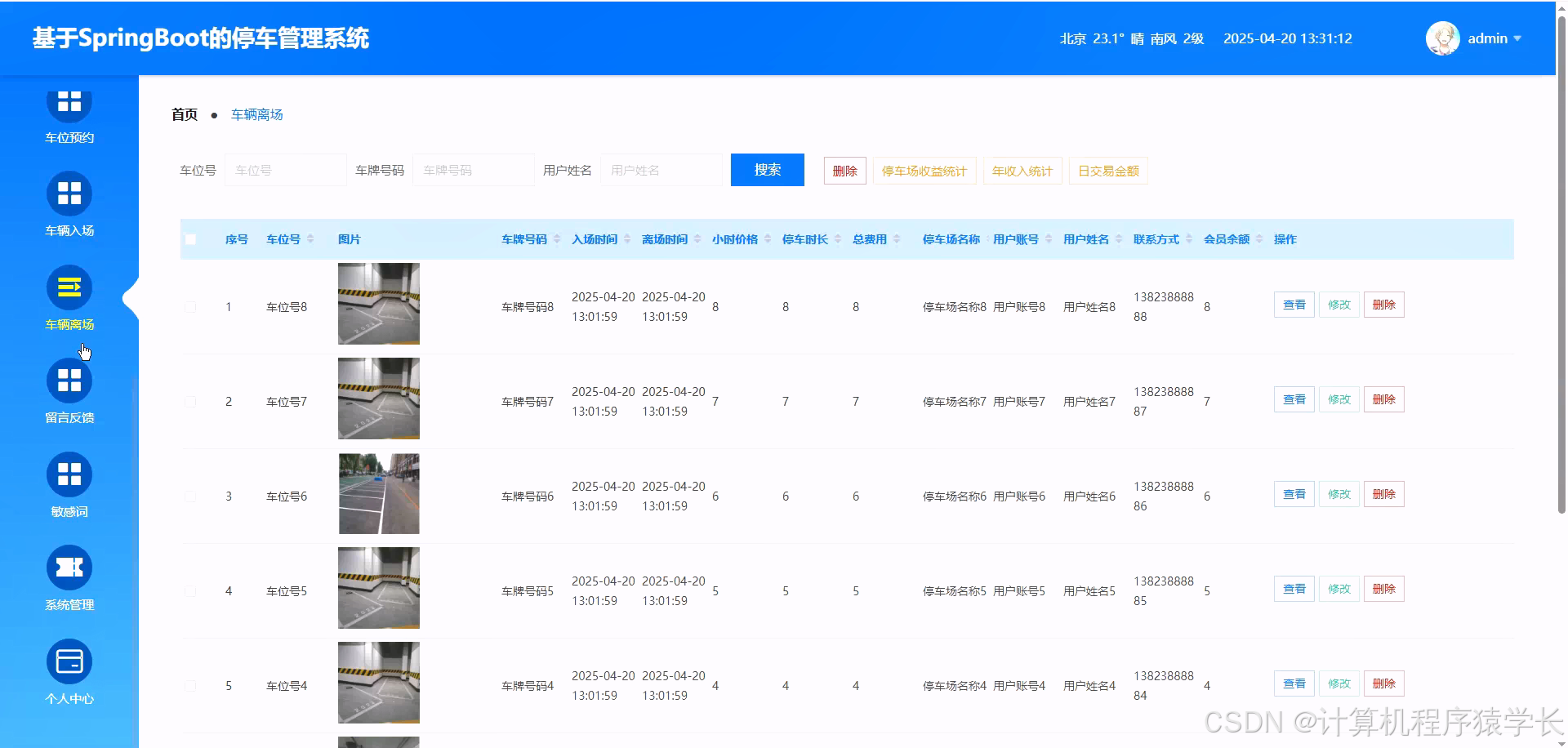Click the system title 基于SpringBoot的停车管理系统
1568x748 pixels.
pyautogui.click(x=201, y=38)
